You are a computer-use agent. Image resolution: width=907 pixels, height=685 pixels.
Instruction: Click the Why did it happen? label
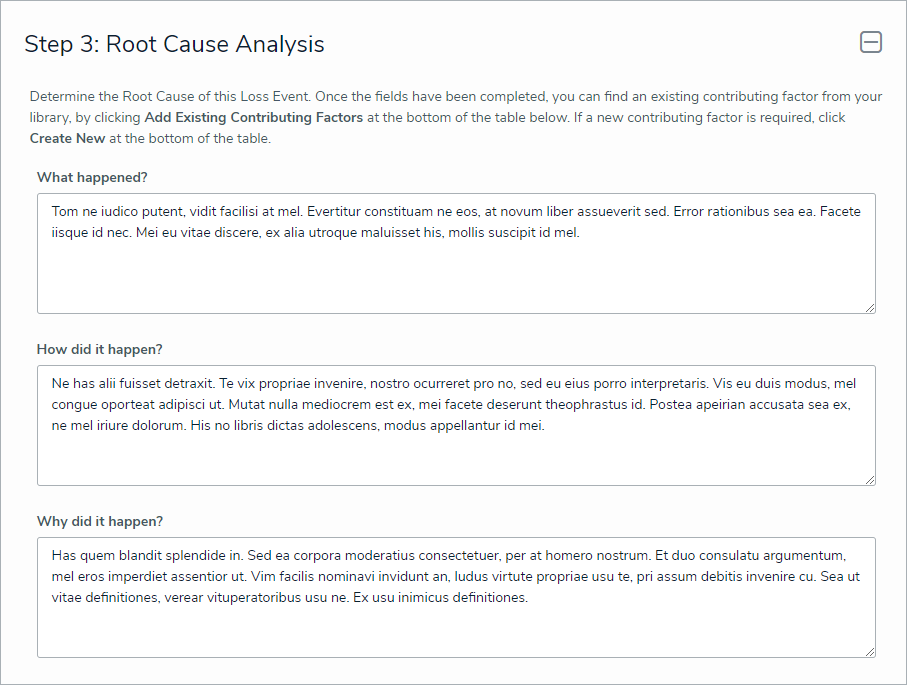99,522
